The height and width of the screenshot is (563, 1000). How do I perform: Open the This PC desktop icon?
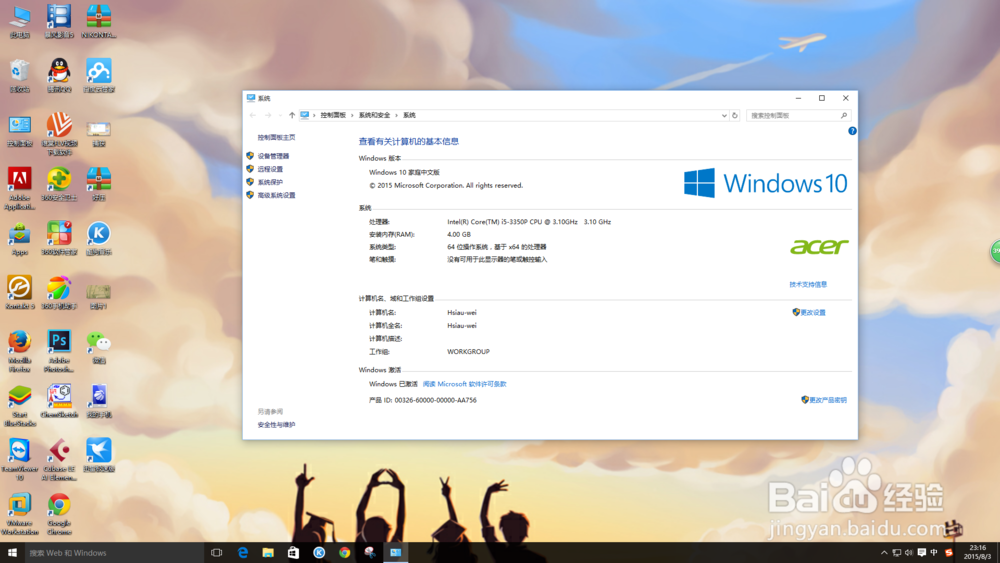pyautogui.click(x=20, y=20)
